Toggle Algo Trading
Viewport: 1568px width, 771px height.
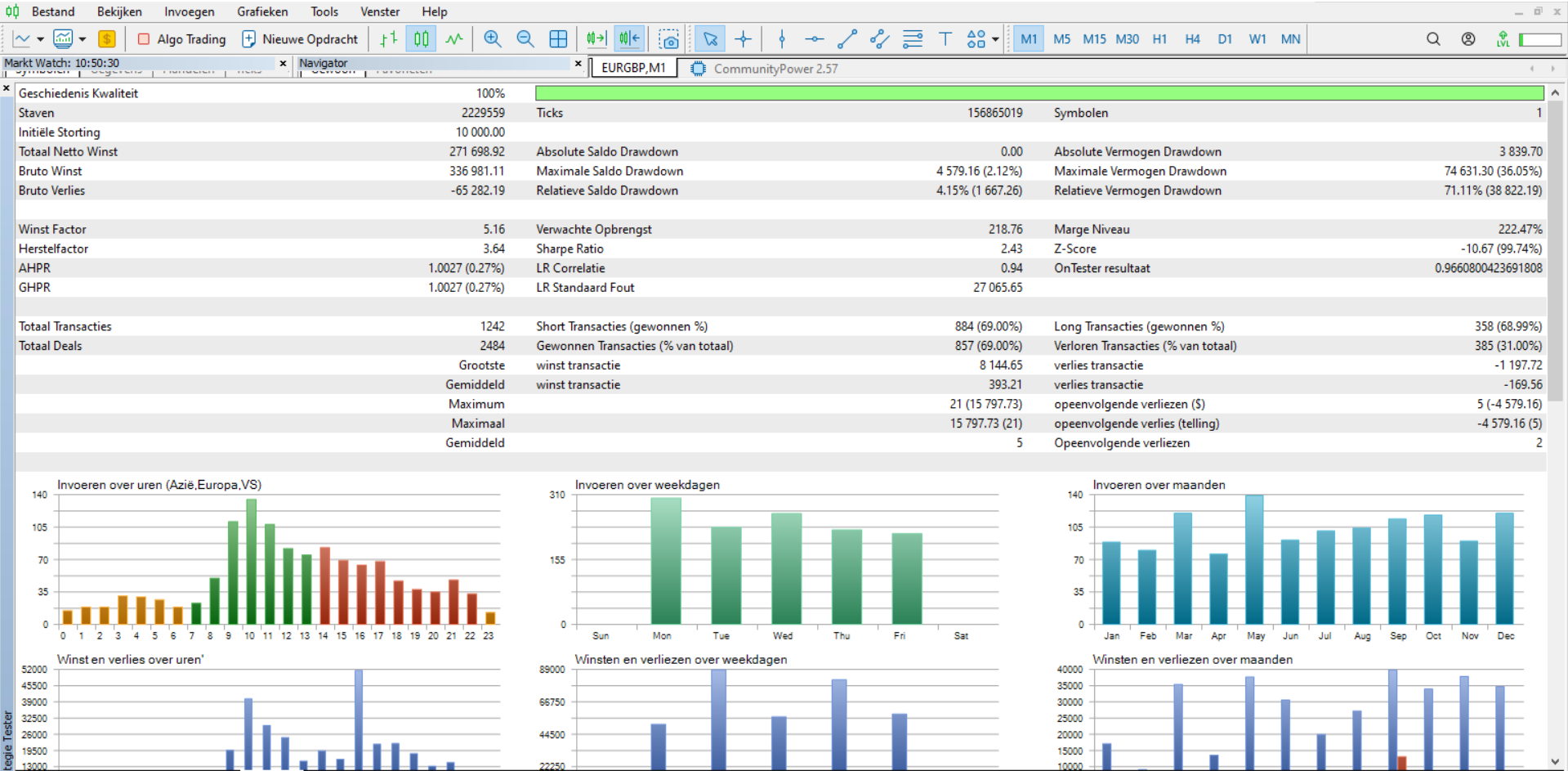tap(181, 38)
